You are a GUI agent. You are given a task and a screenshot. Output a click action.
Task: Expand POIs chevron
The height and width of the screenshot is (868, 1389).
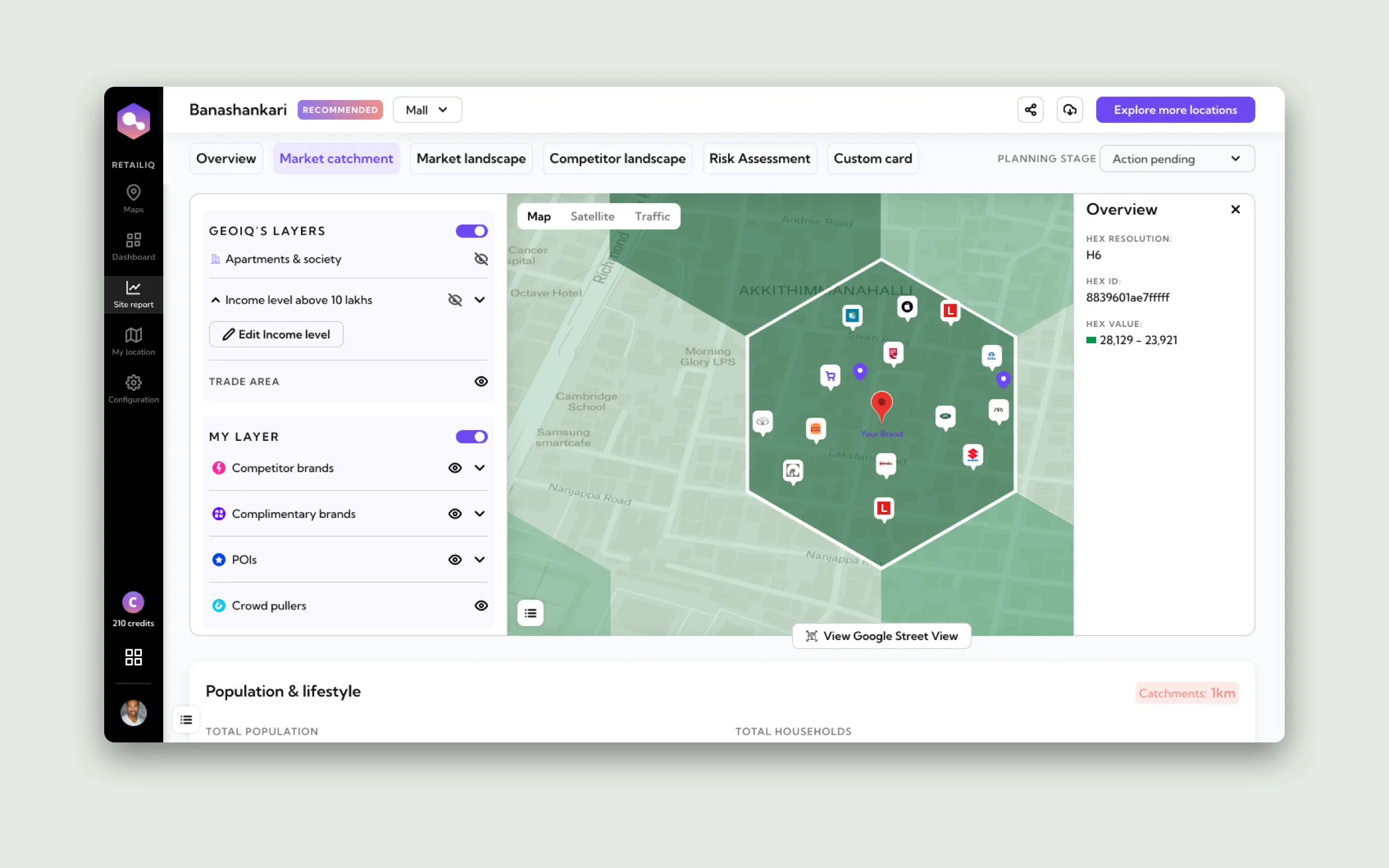click(479, 560)
